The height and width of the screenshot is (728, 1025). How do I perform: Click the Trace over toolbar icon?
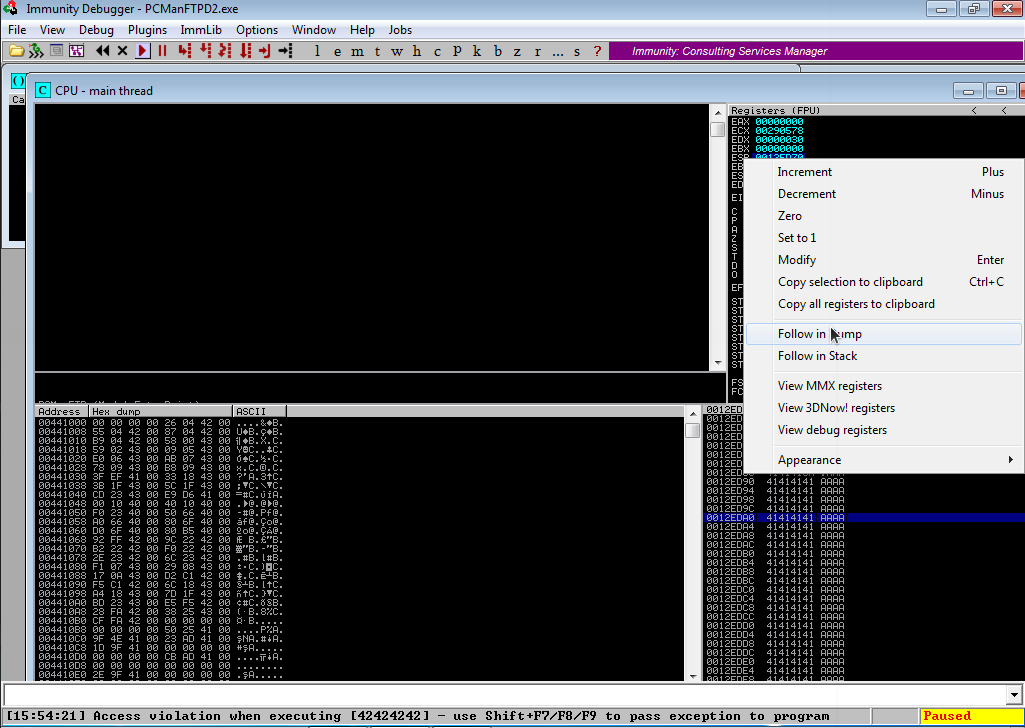[245, 51]
